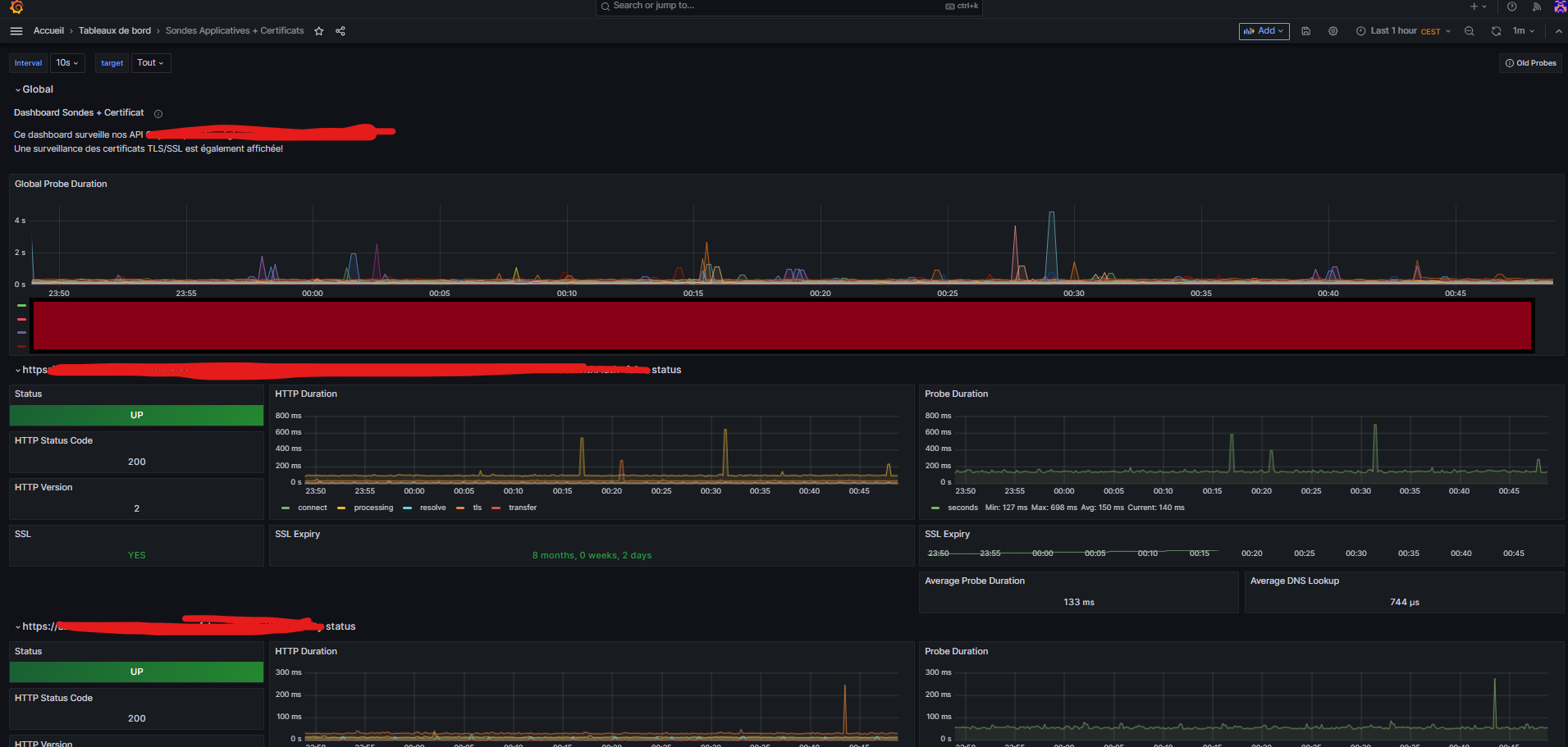Viewport: 1568px width, 747px height.
Task: Click the 744 µs DNS lookup value
Action: (x=1405, y=603)
